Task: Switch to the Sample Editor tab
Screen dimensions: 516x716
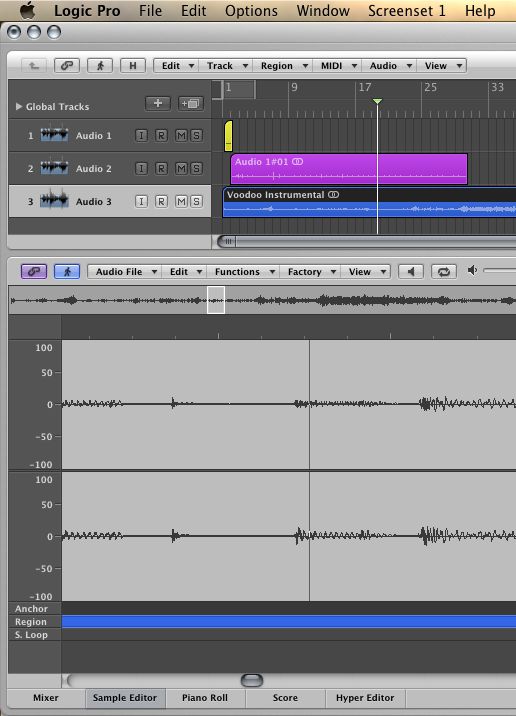Action: (125, 698)
